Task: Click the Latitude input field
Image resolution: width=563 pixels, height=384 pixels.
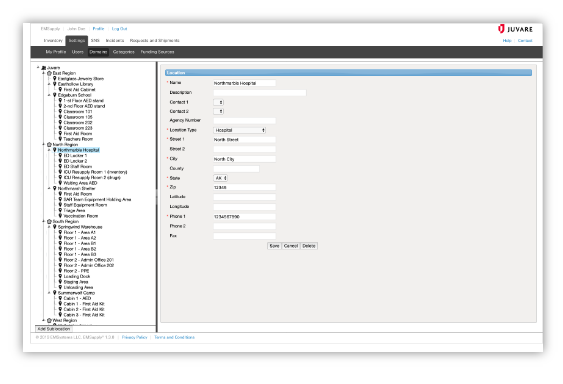Action: click(x=245, y=197)
